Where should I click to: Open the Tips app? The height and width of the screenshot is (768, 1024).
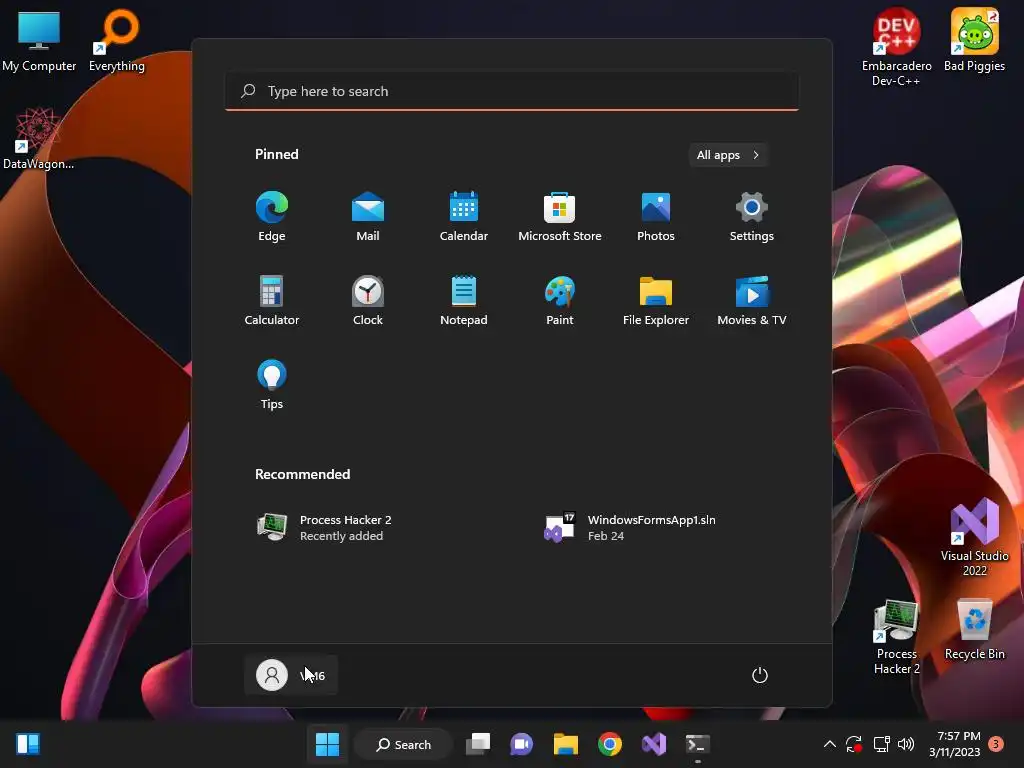coord(272,385)
